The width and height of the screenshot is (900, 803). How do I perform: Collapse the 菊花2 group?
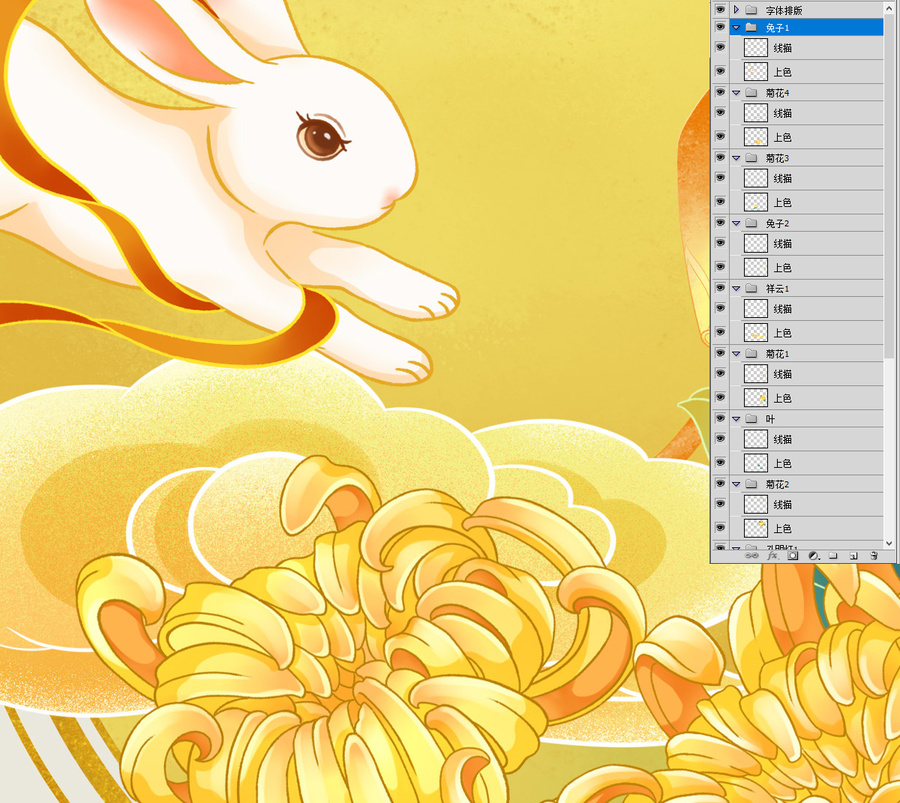pyautogui.click(x=736, y=484)
